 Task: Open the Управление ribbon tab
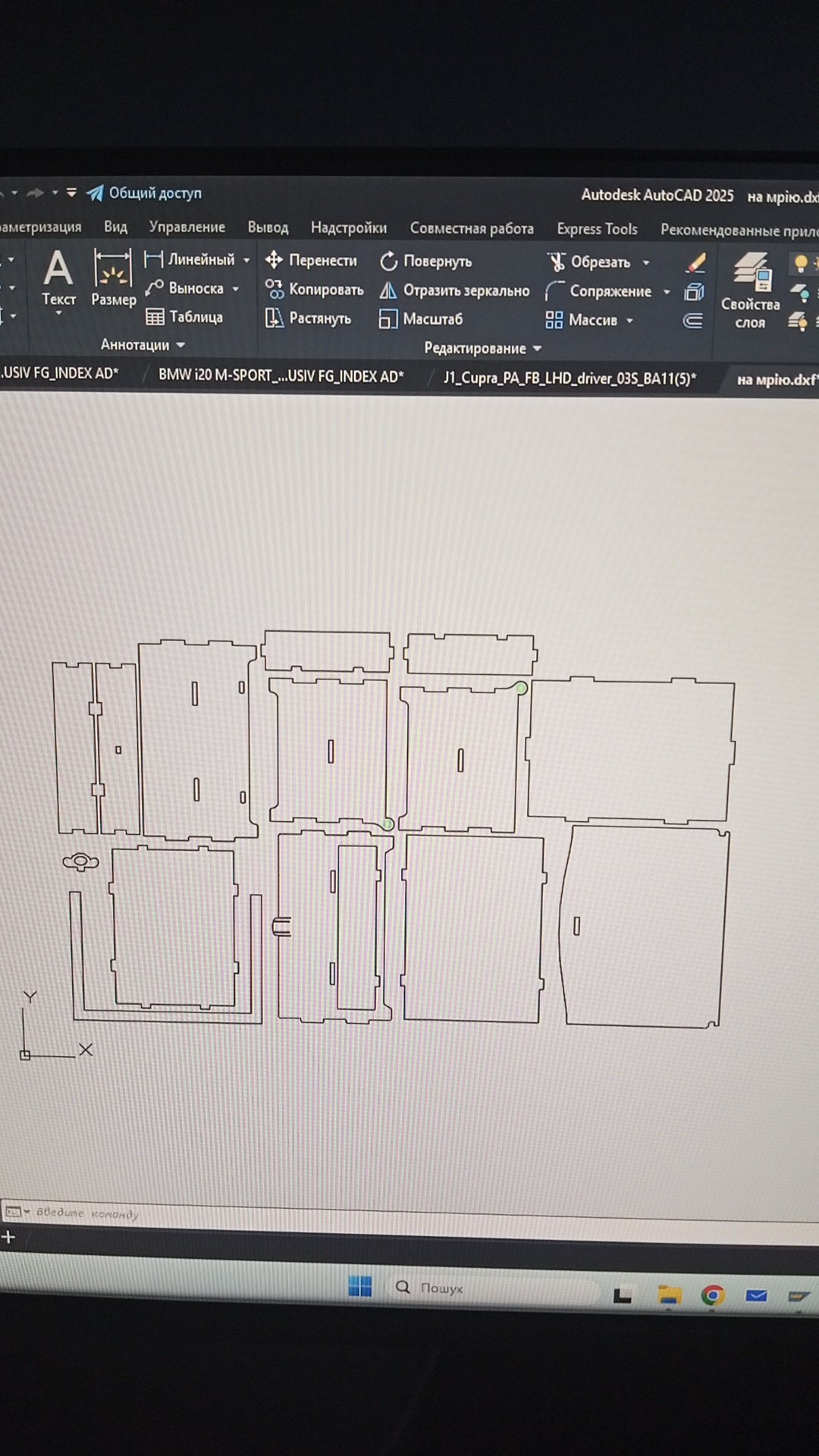187,227
